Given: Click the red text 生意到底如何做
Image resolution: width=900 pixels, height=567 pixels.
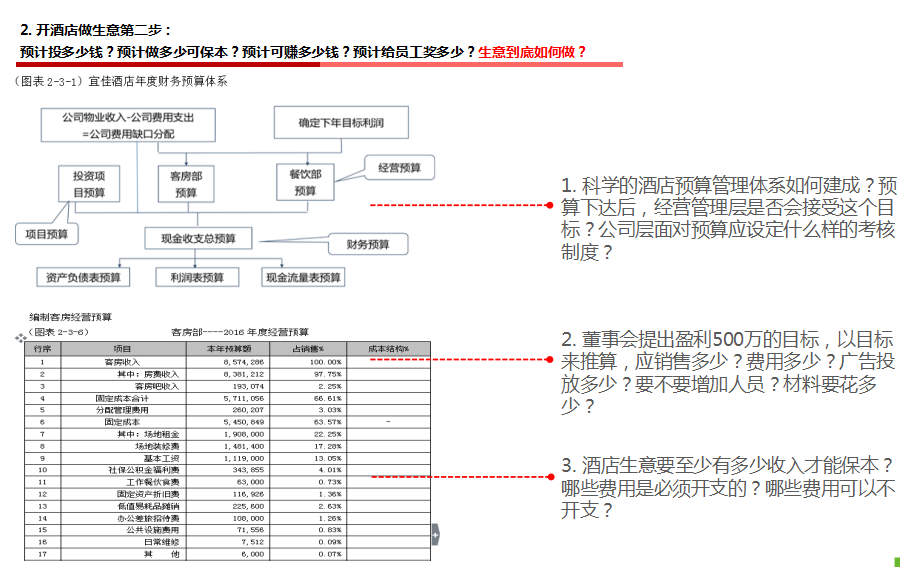Looking at the screenshot, I should (532, 52).
